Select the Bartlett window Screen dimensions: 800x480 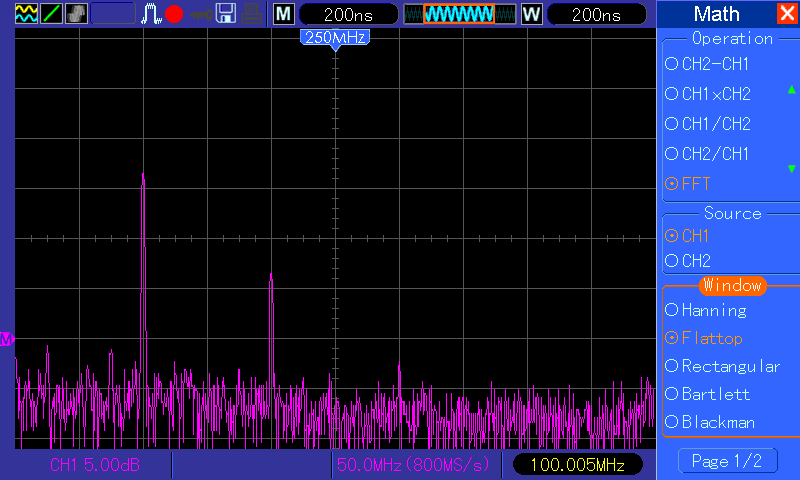point(708,394)
